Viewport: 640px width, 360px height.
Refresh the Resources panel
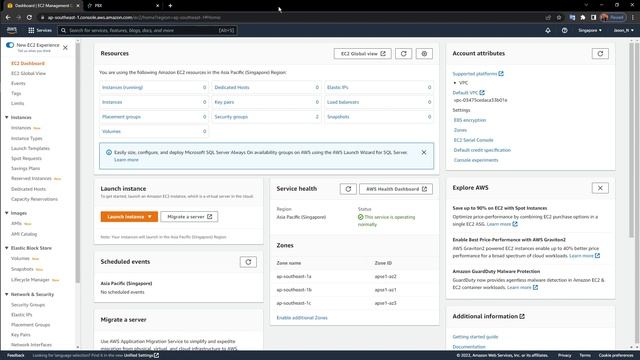[x=404, y=53]
